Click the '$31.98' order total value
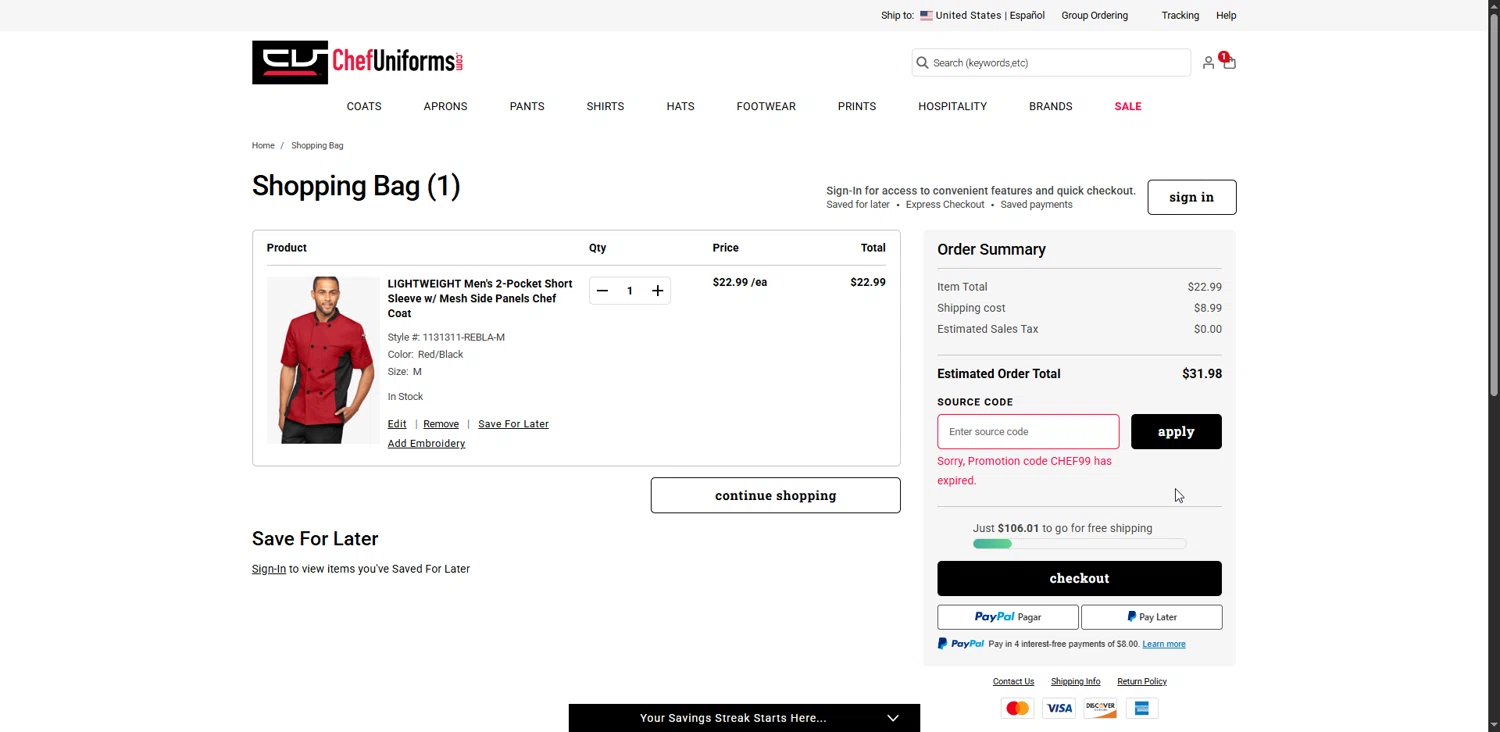The height and width of the screenshot is (732, 1500). [1202, 374]
